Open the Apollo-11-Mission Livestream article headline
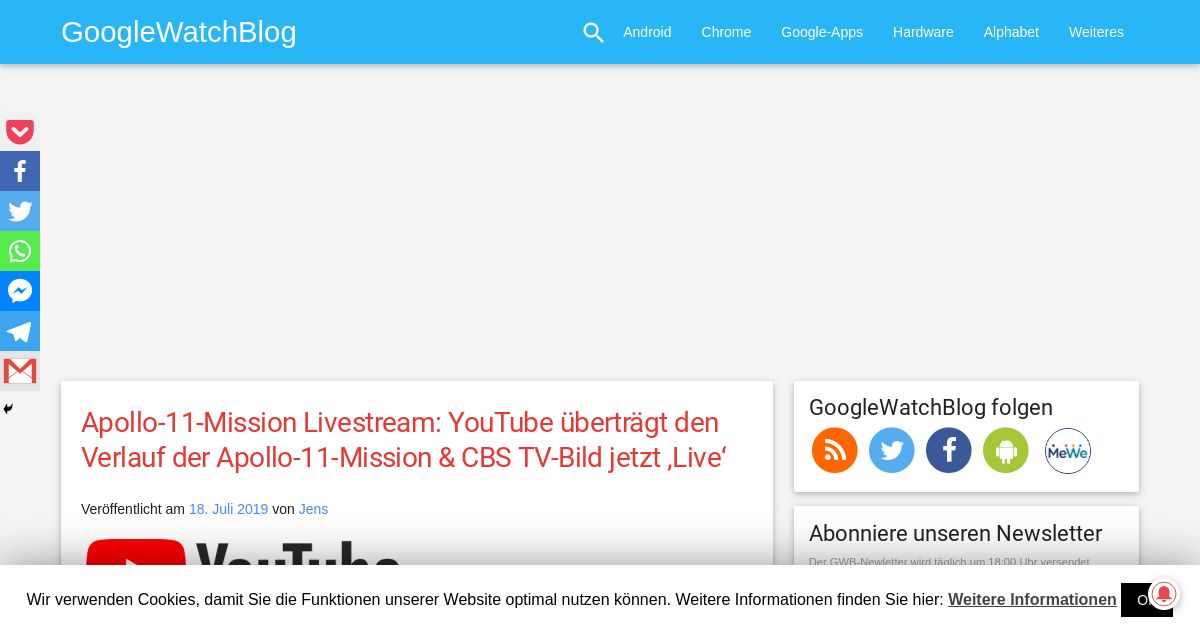1200x630 pixels. point(404,440)
